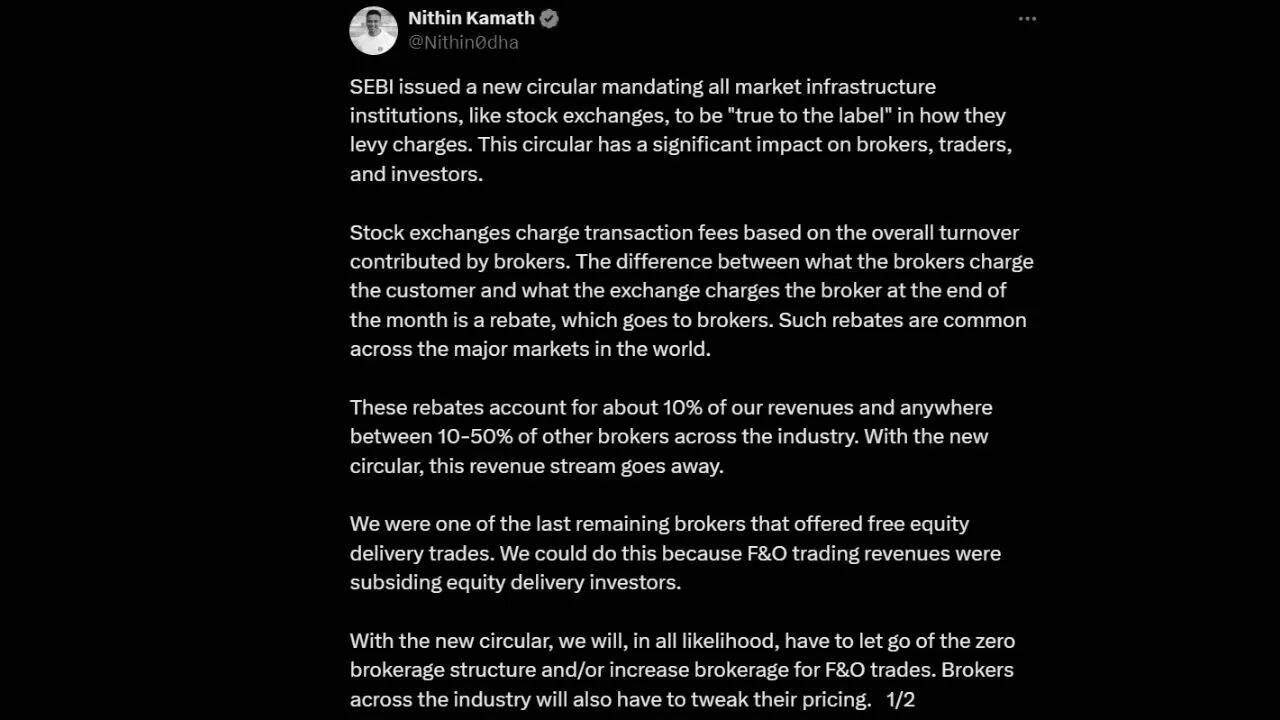Viewport: 1280px width, 720px height.
Task: Click the paragraph starting 'With the new circular, we will'
Action: tap(680, 669)
